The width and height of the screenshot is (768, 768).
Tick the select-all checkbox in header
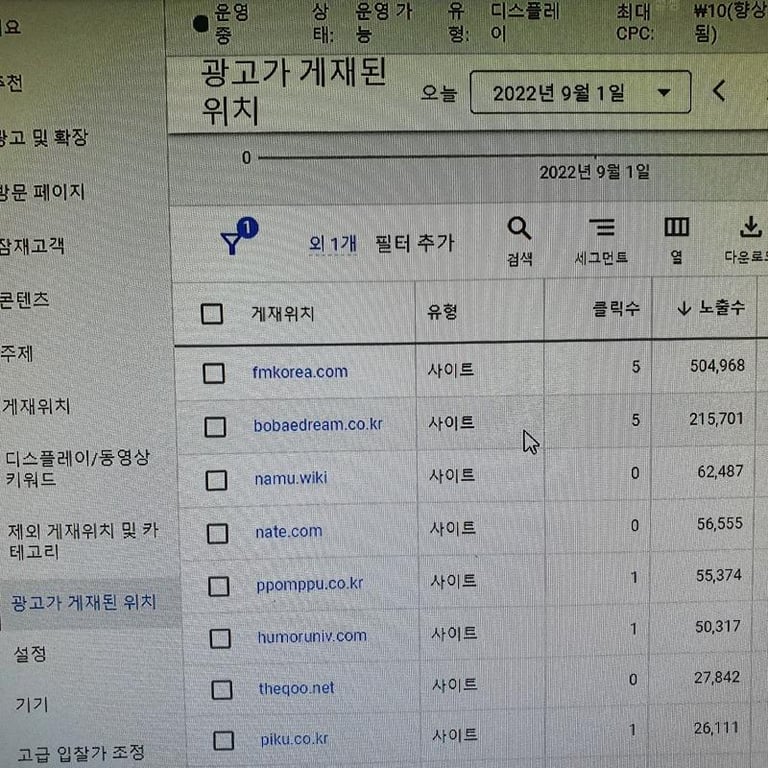pyautogui.click(x=212, y=314)
